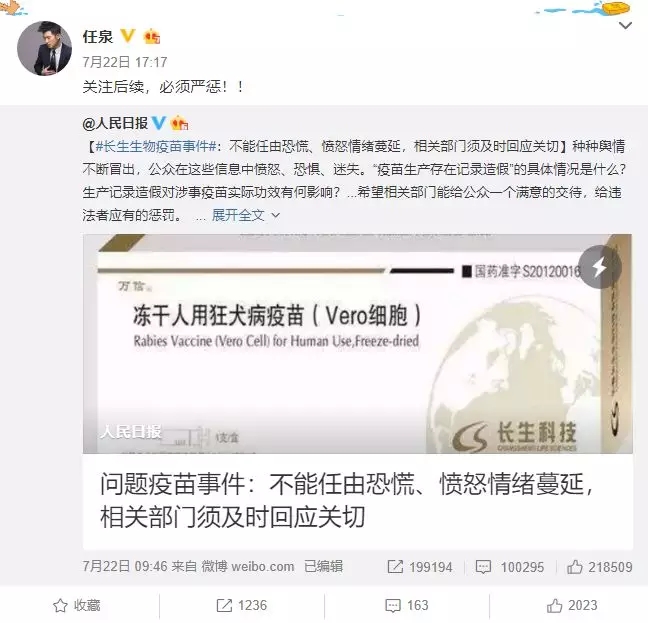
Task: Open the post options chevron at top right
Action: 625,26
